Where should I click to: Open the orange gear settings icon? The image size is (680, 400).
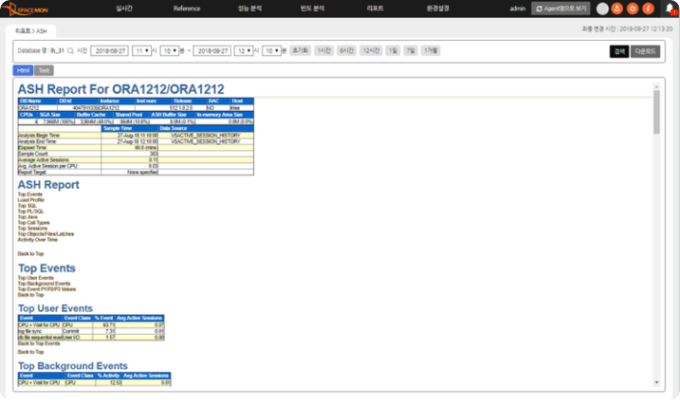(632, 9)
